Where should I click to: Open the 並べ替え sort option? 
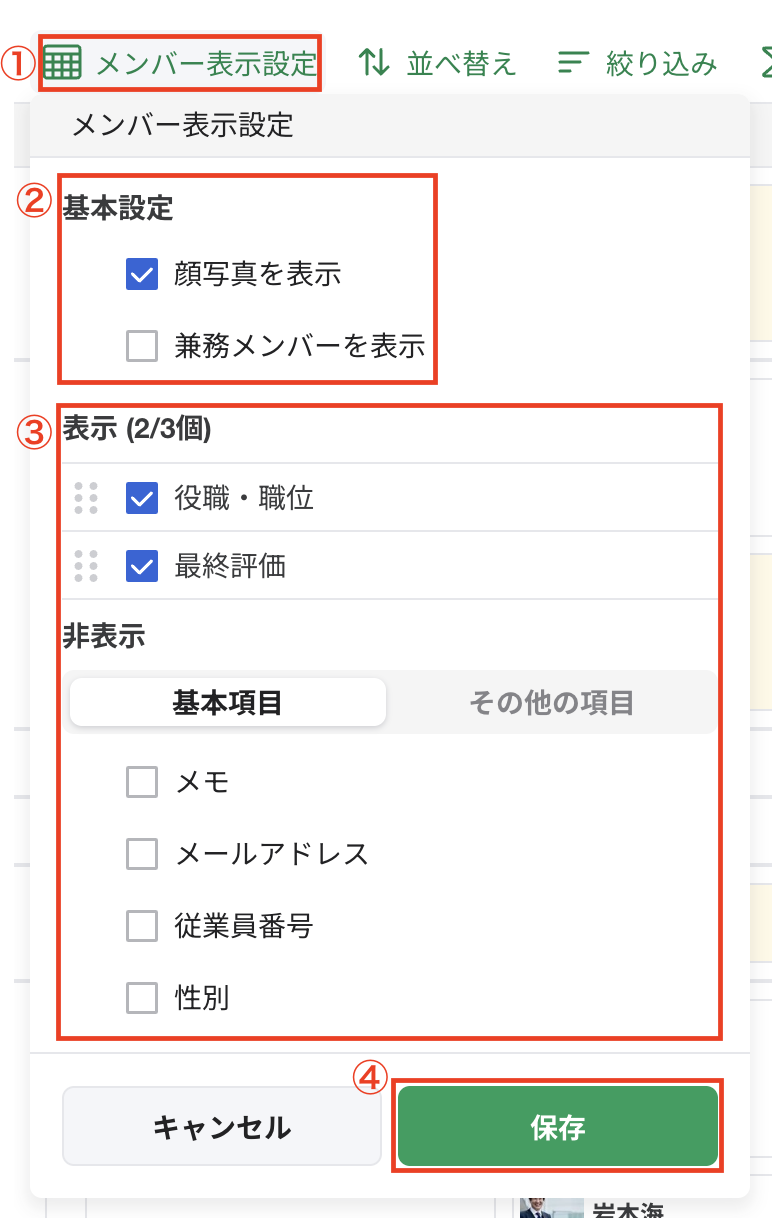(461, 63)
